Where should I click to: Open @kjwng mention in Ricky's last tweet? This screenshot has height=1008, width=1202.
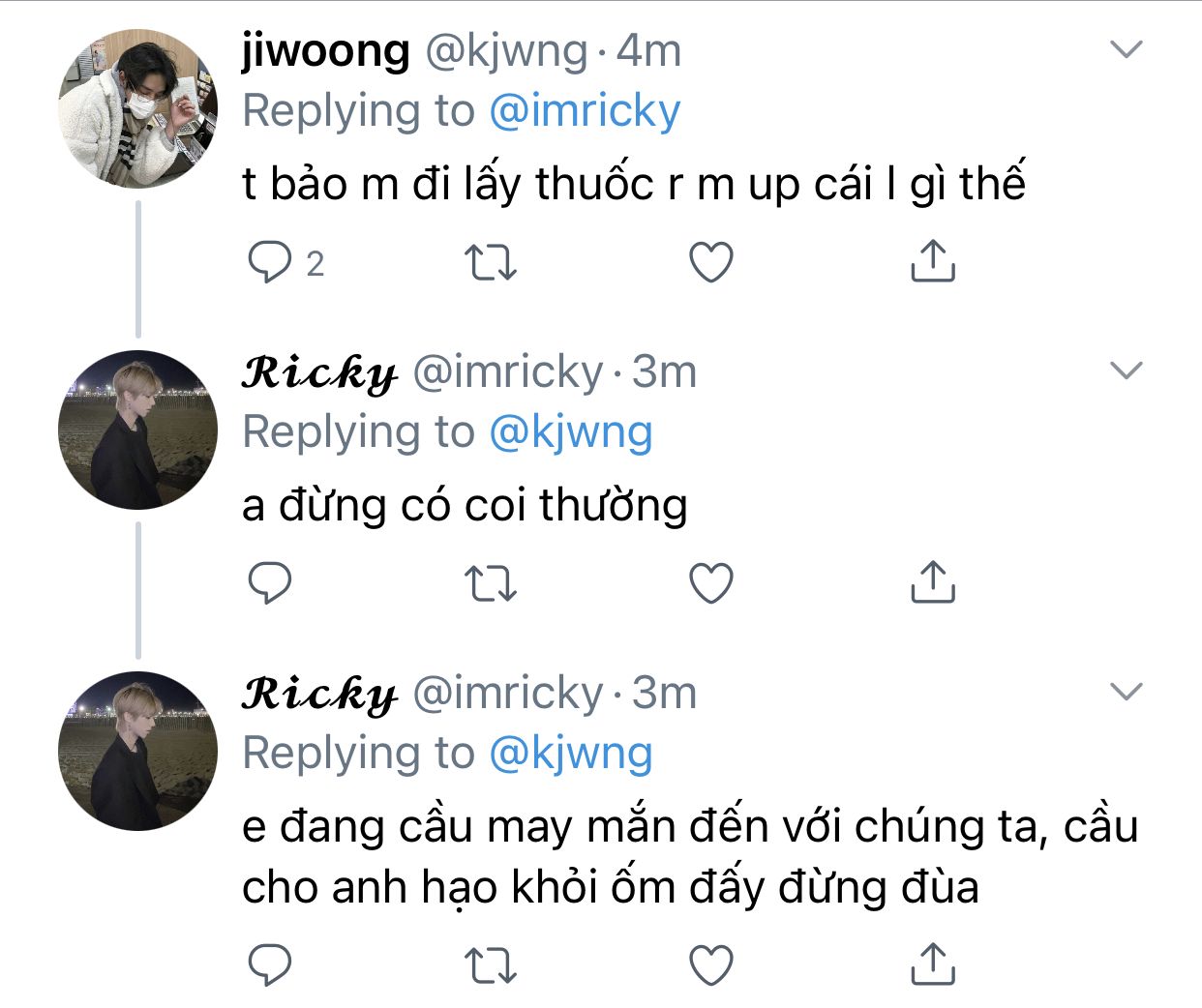(571, 754)
